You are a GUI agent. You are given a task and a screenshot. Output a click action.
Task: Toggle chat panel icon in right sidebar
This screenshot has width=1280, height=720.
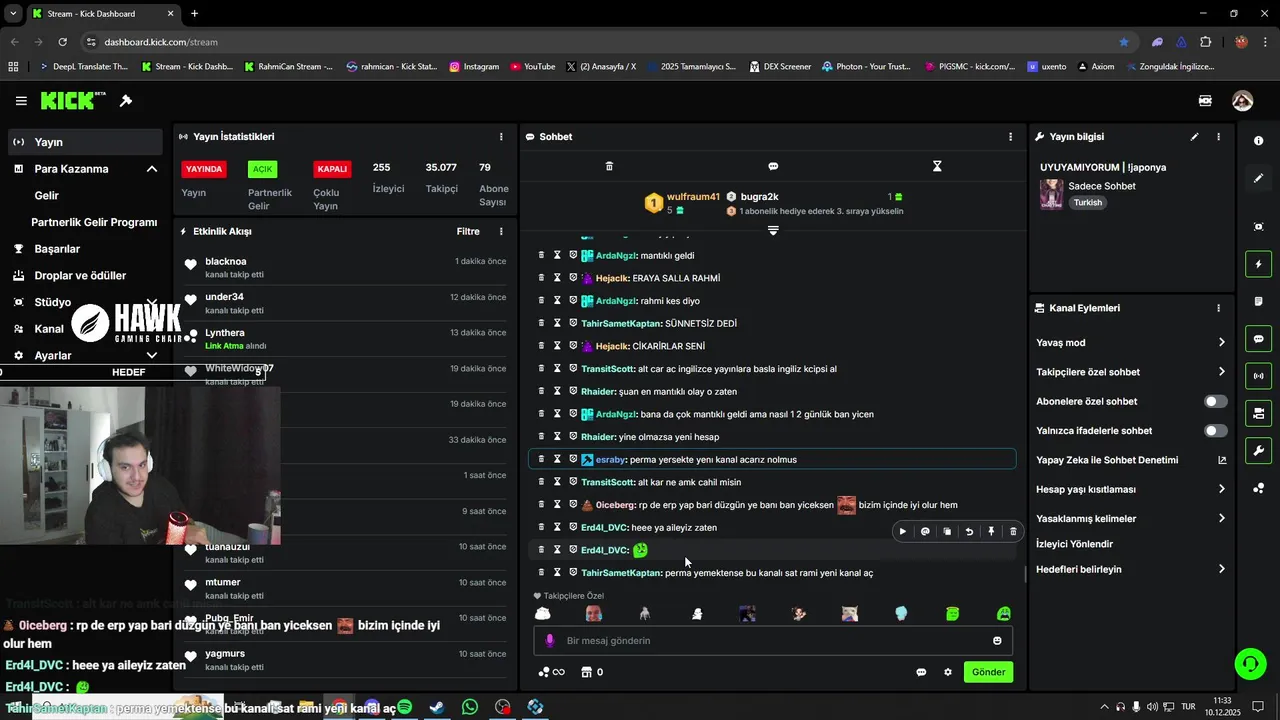point(1258,339)
